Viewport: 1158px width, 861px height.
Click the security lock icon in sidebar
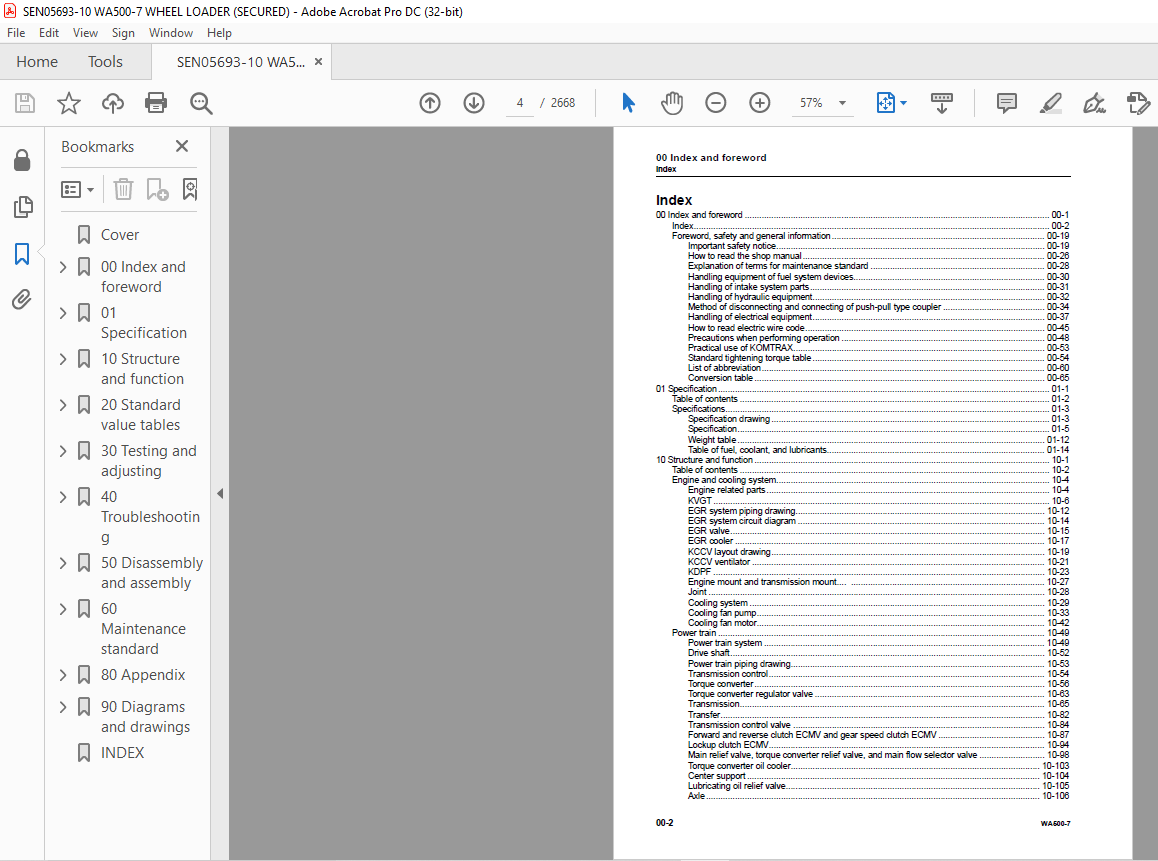(x=22, y=160)
